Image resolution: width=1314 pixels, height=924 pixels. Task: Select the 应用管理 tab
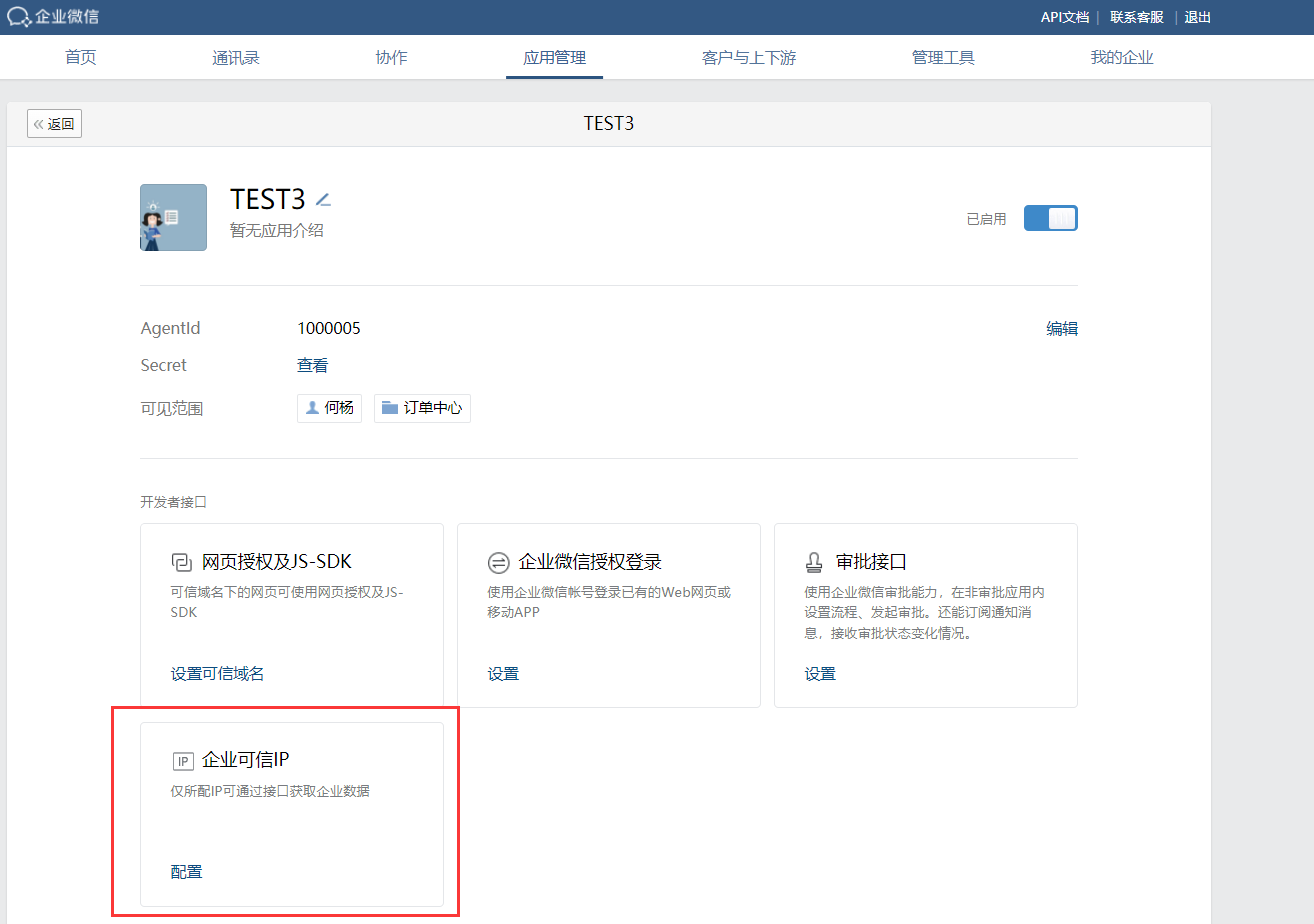click(x=554, y=57)
